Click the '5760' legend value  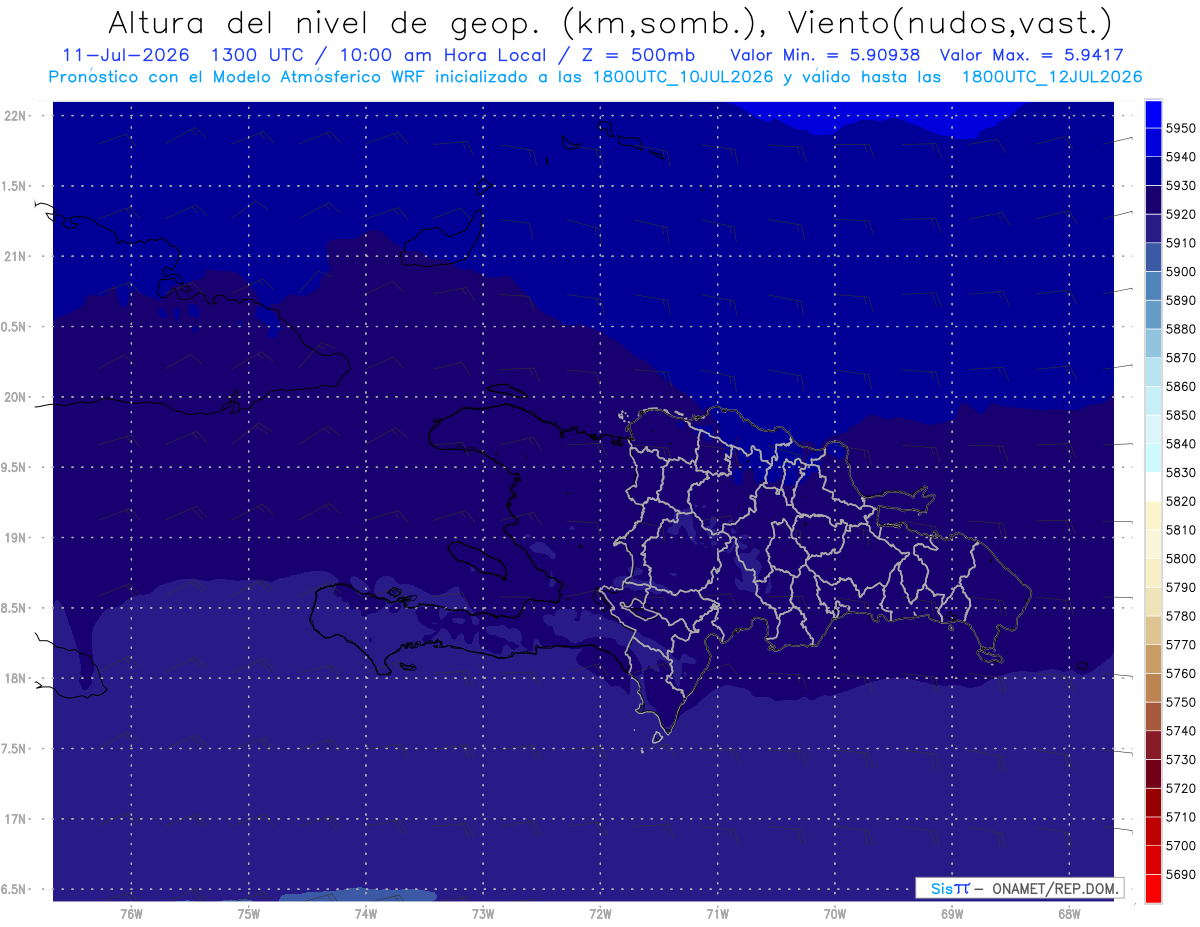(x=1181, y=673)
